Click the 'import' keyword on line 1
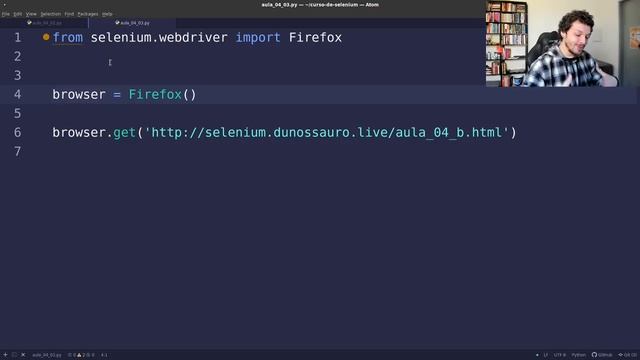This screenshot has height=360, width=640. (258, 38)
